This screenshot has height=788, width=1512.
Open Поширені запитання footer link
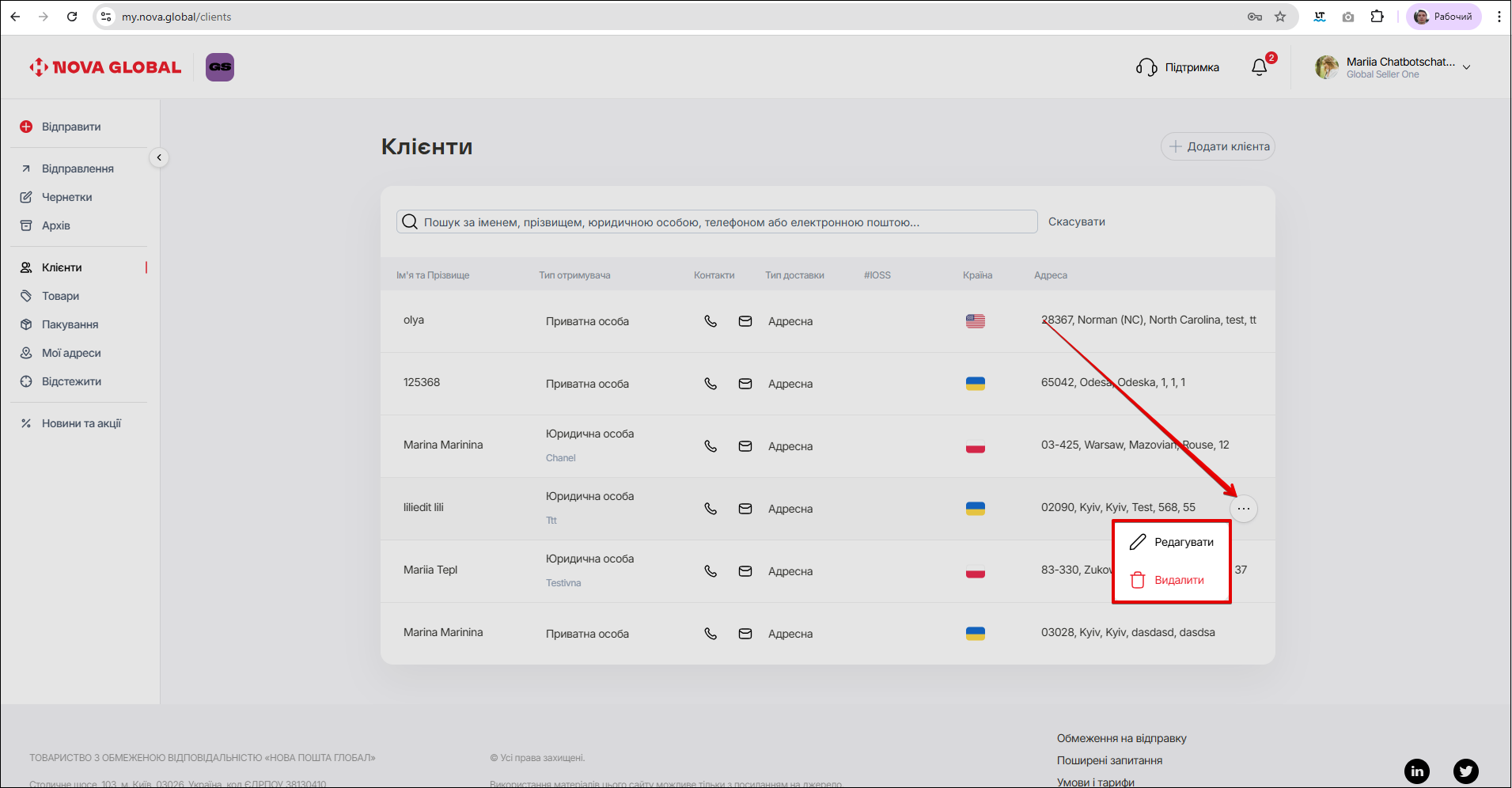1109,760
